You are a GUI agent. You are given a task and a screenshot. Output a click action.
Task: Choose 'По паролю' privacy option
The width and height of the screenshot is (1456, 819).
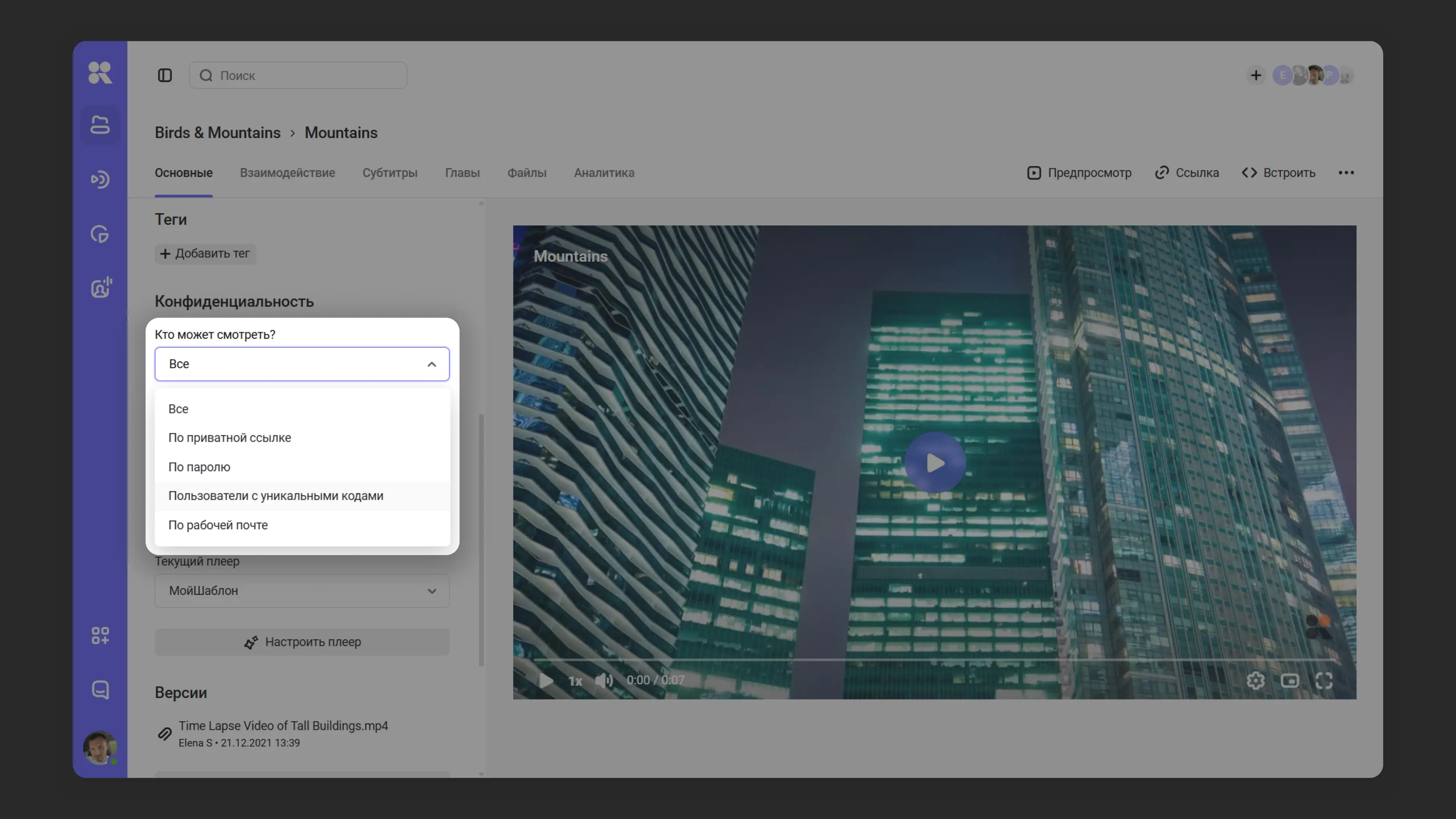click(x=199, y=467)
